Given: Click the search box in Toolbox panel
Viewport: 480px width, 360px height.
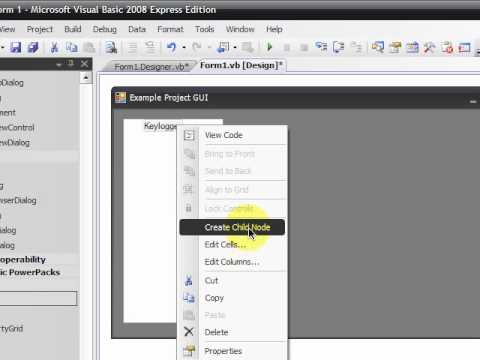Looking at the screenshot, I should tap(38, 298).
